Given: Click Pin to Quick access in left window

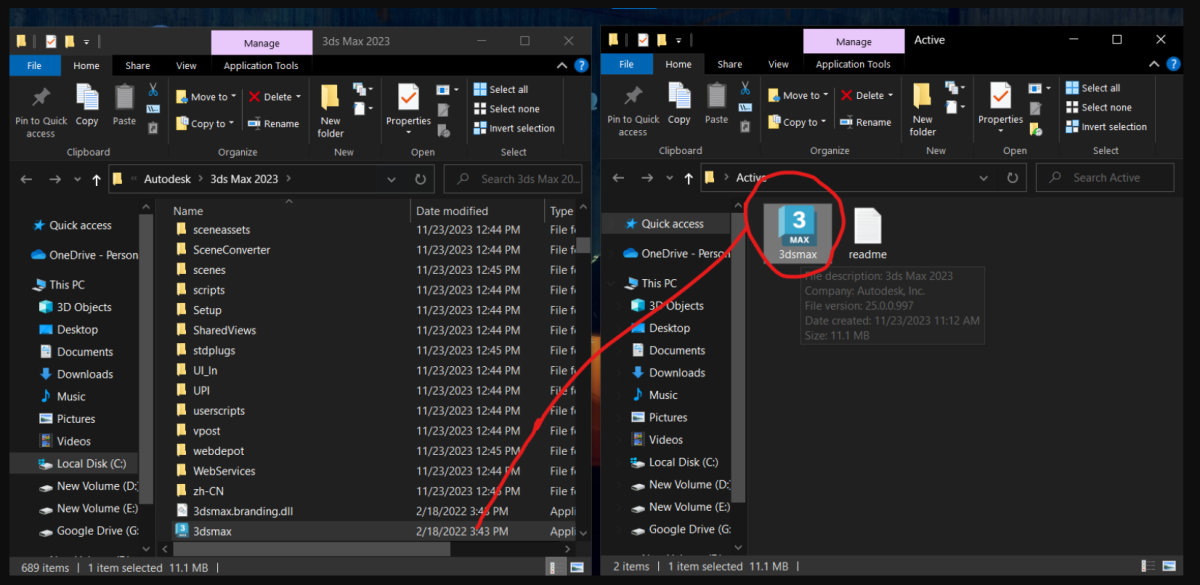Looking at the screenshot, I should (x=41, y=109).
